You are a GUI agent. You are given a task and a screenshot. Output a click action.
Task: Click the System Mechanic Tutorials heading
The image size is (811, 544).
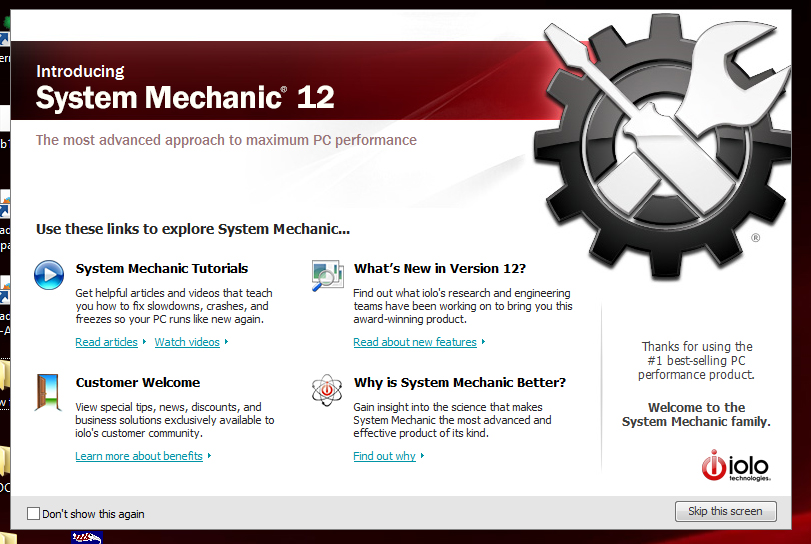162,268
